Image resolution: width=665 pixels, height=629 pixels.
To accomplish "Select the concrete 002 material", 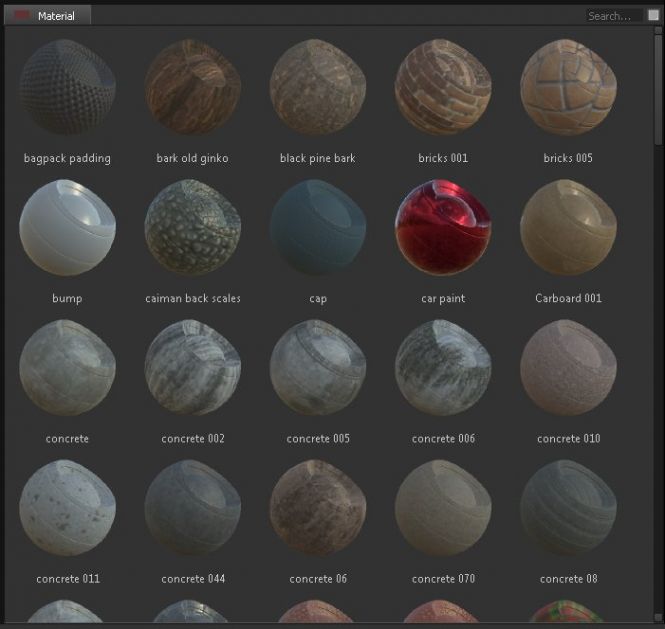I will click(193, 368).
